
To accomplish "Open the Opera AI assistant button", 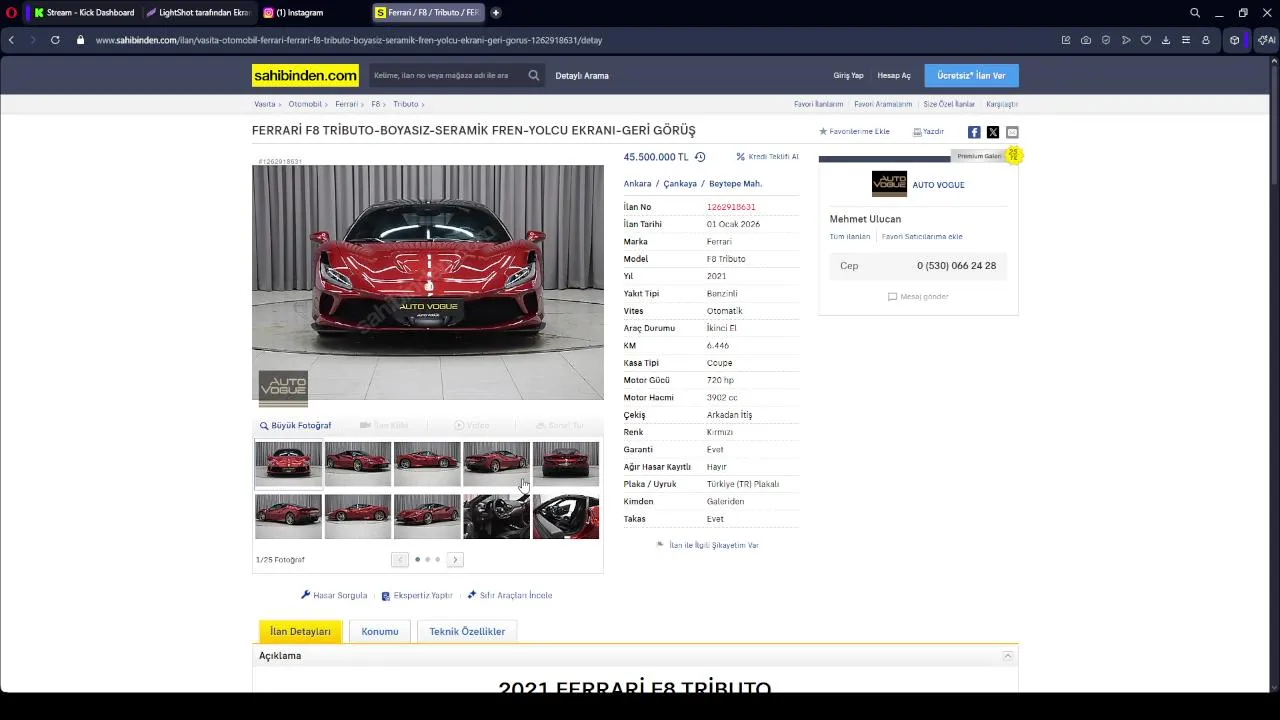I will [x=1266, y=40].
